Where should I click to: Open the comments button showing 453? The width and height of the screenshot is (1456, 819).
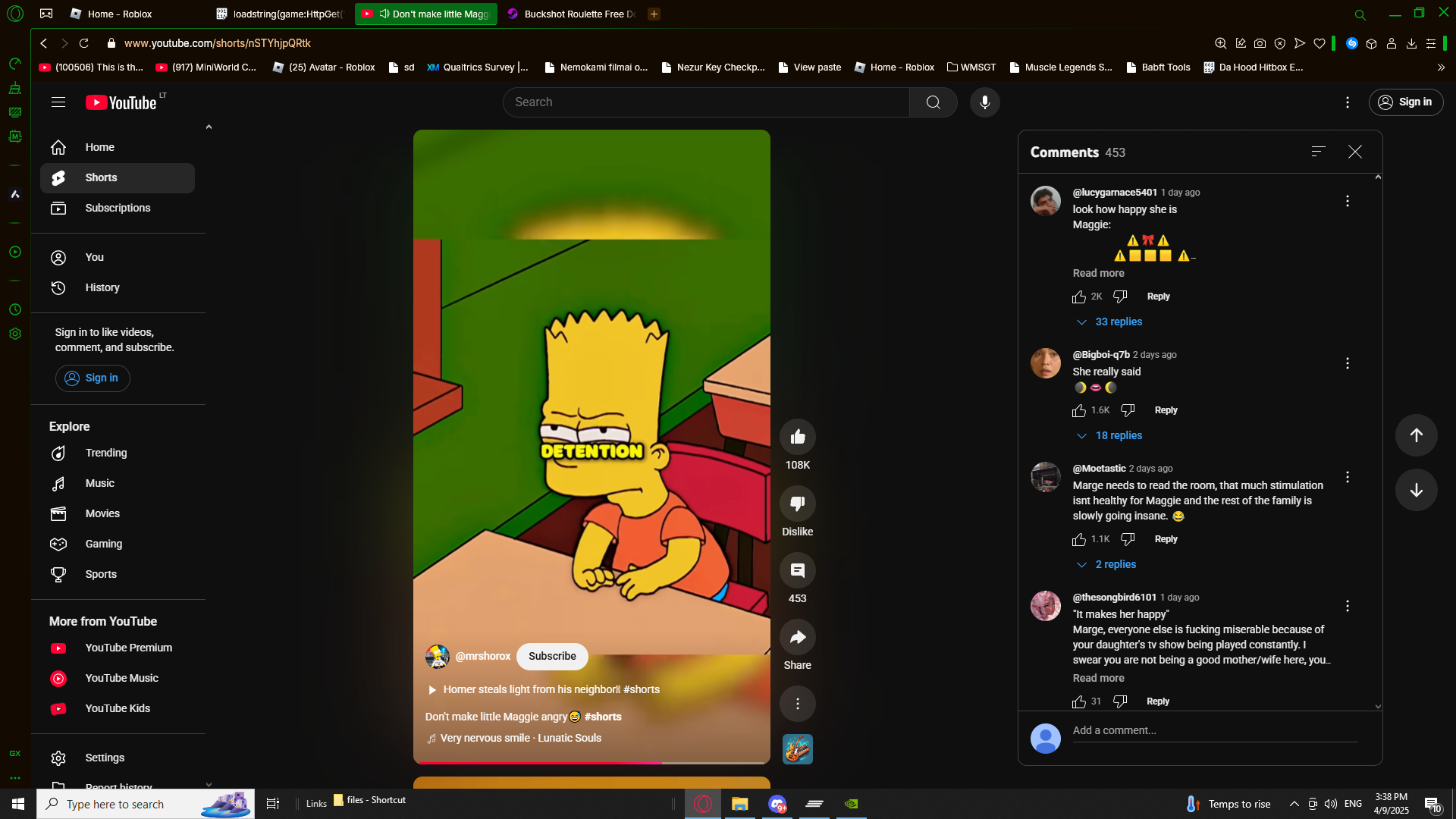798,570
